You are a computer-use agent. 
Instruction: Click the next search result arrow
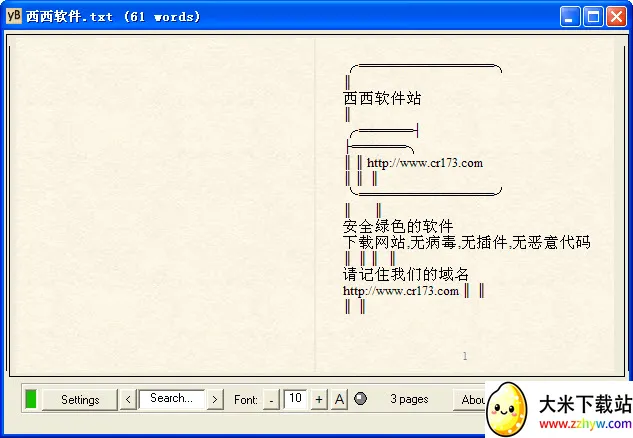coord(215,400)
